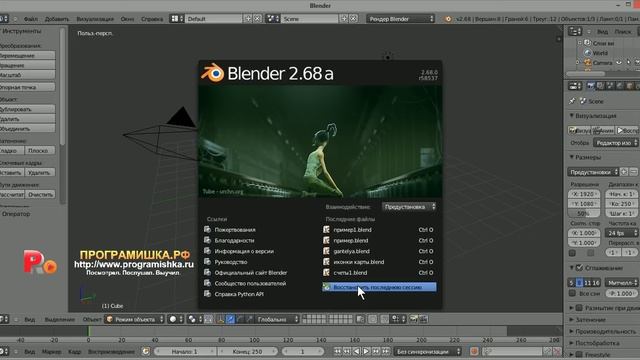This screenshot has width=640, height=360.
Task: Toggle snap magnet in 3D view header
Action: (x=384, y=319)
